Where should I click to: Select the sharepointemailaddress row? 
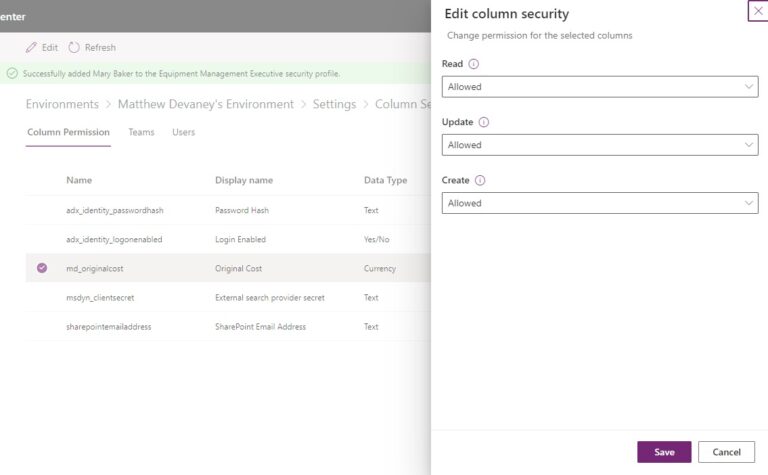pyautogui.click(x=228, y=327)
